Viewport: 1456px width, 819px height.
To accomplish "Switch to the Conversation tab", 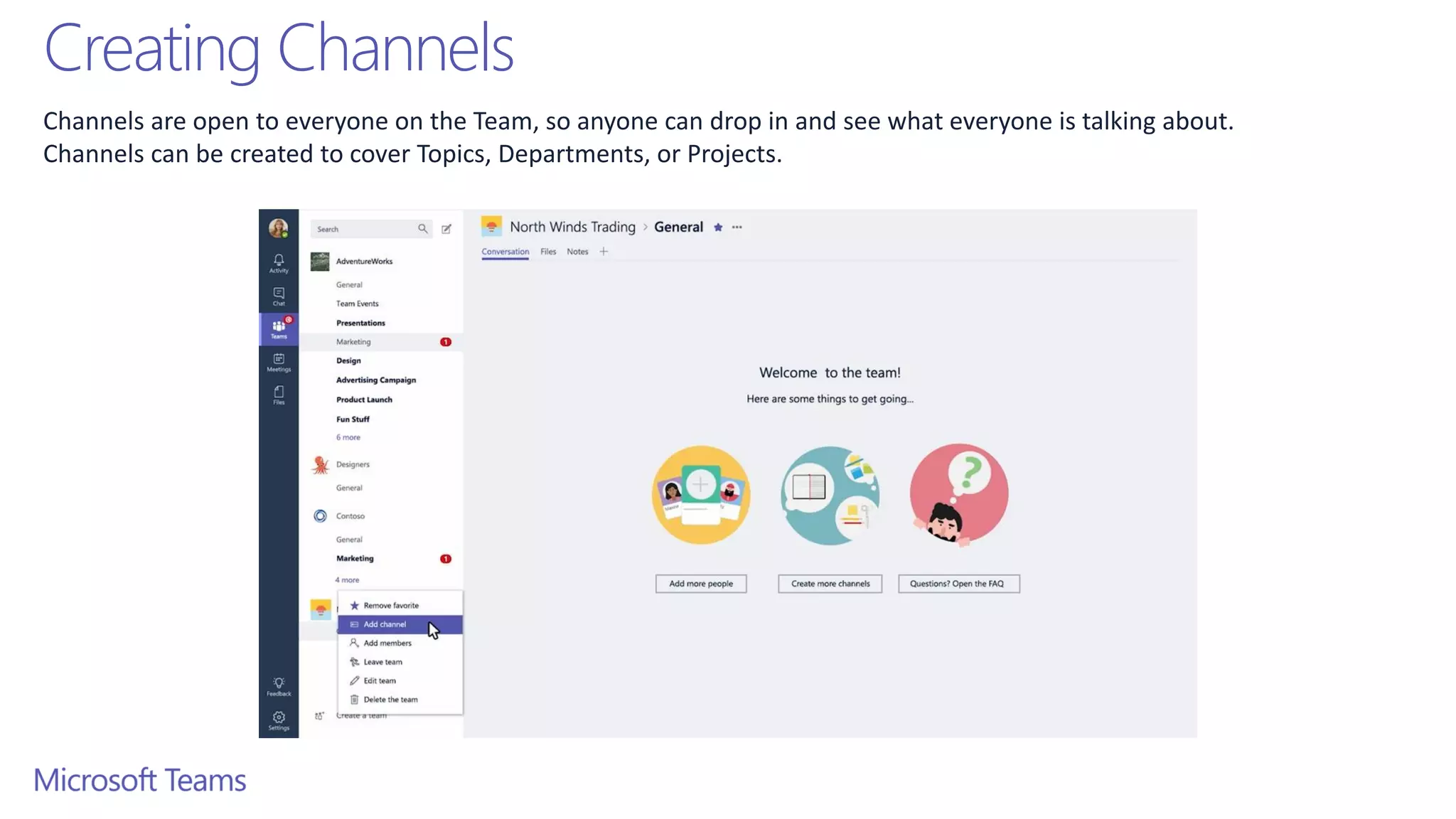I will coord(505,252).
